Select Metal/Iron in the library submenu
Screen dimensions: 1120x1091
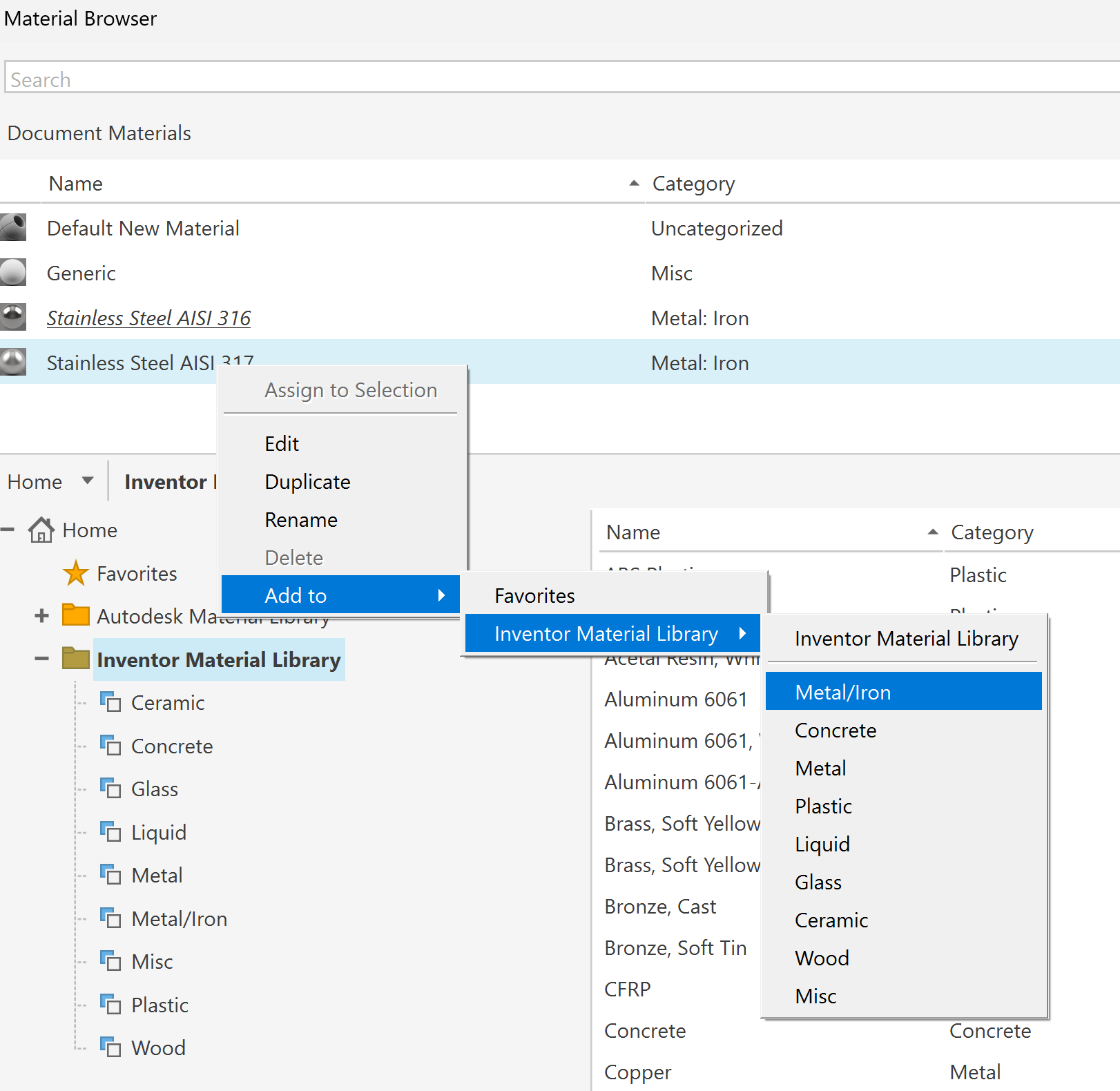(904, 692)
